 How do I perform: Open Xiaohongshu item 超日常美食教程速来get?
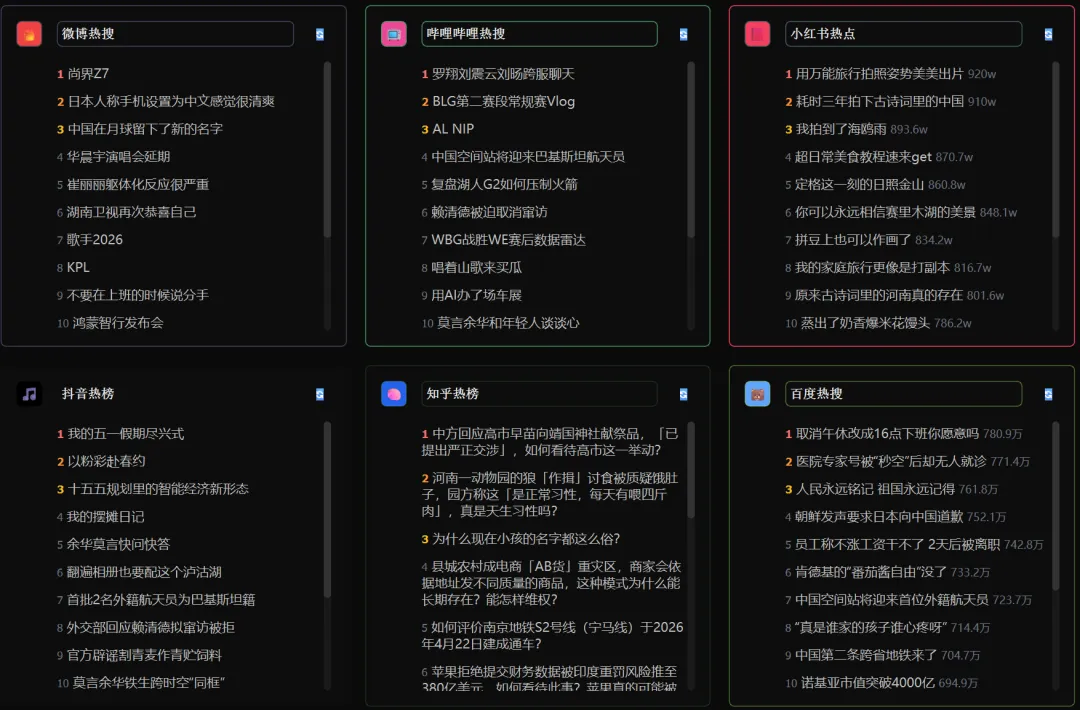863,156
